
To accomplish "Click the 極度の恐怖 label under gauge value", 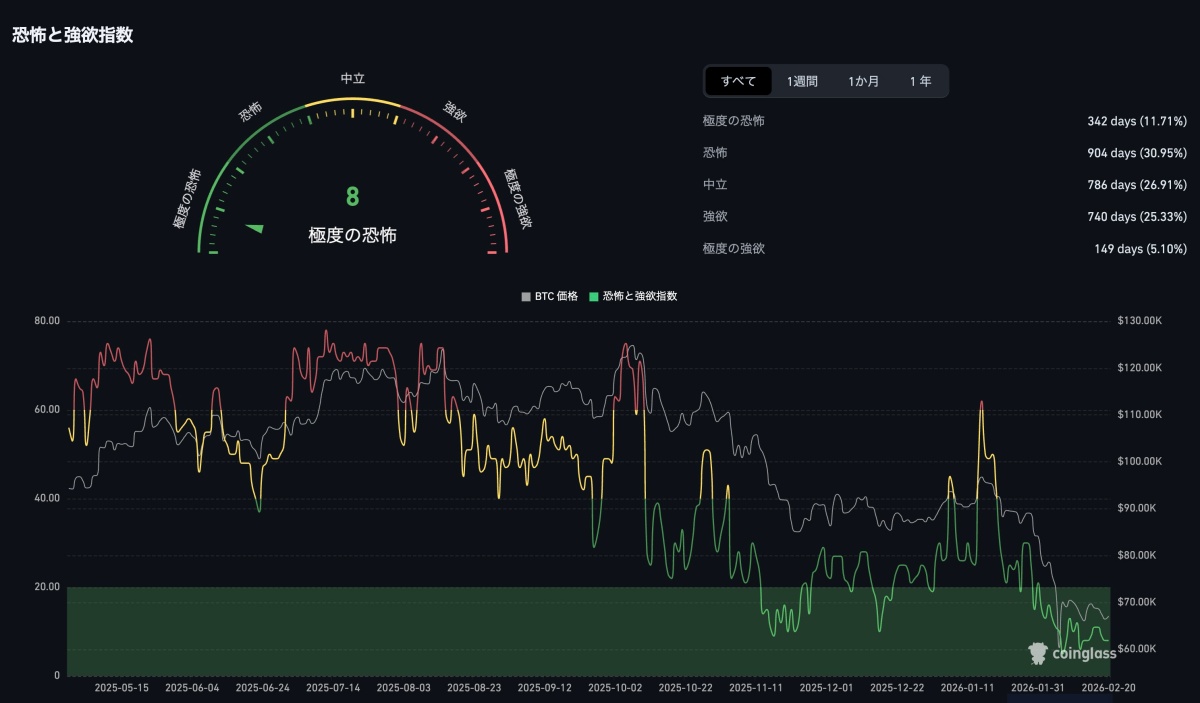I will [352, 236].
